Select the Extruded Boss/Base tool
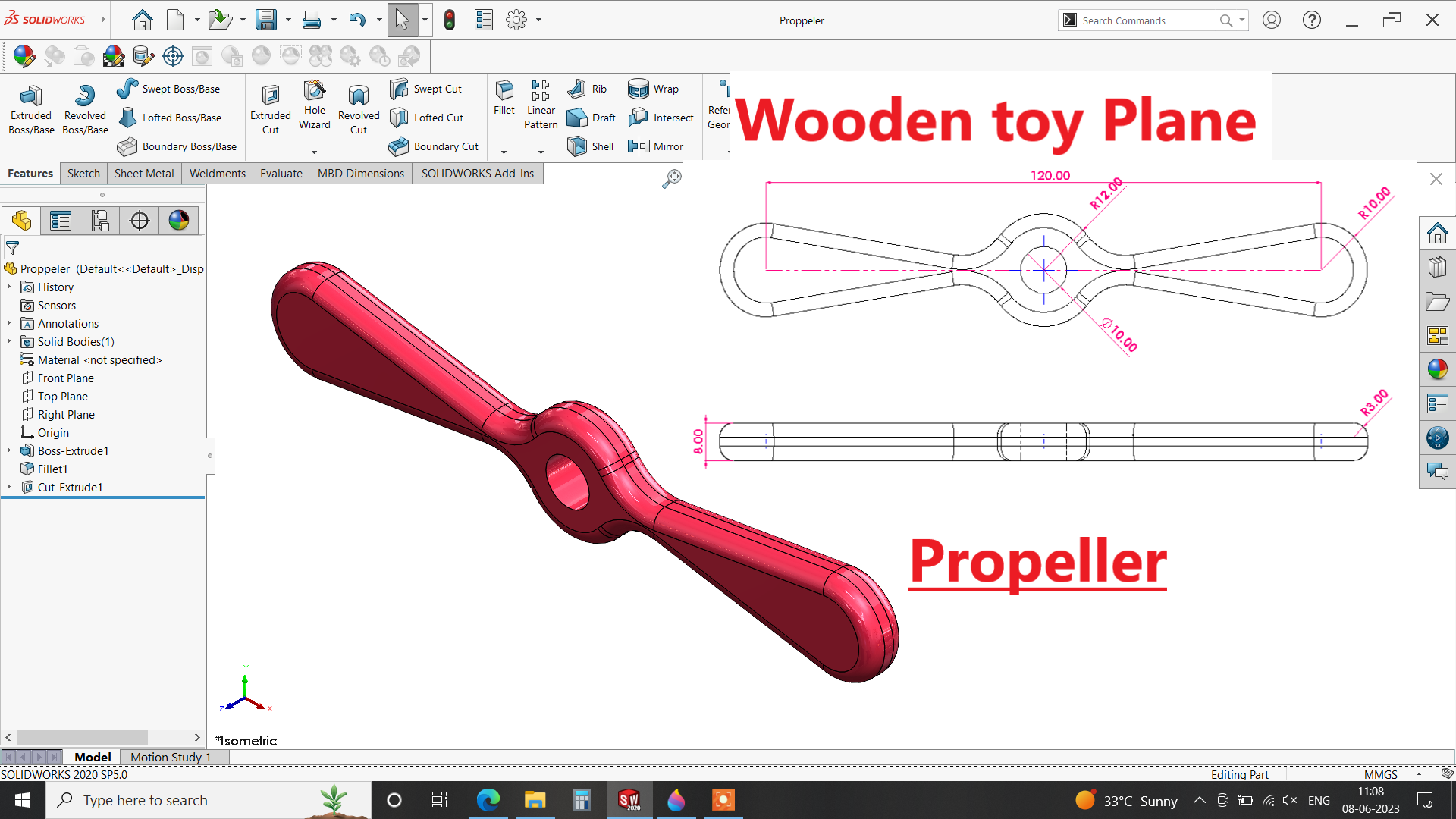Image resolution: width=1456 pixels, height=819 pixels. pos(31,109)
